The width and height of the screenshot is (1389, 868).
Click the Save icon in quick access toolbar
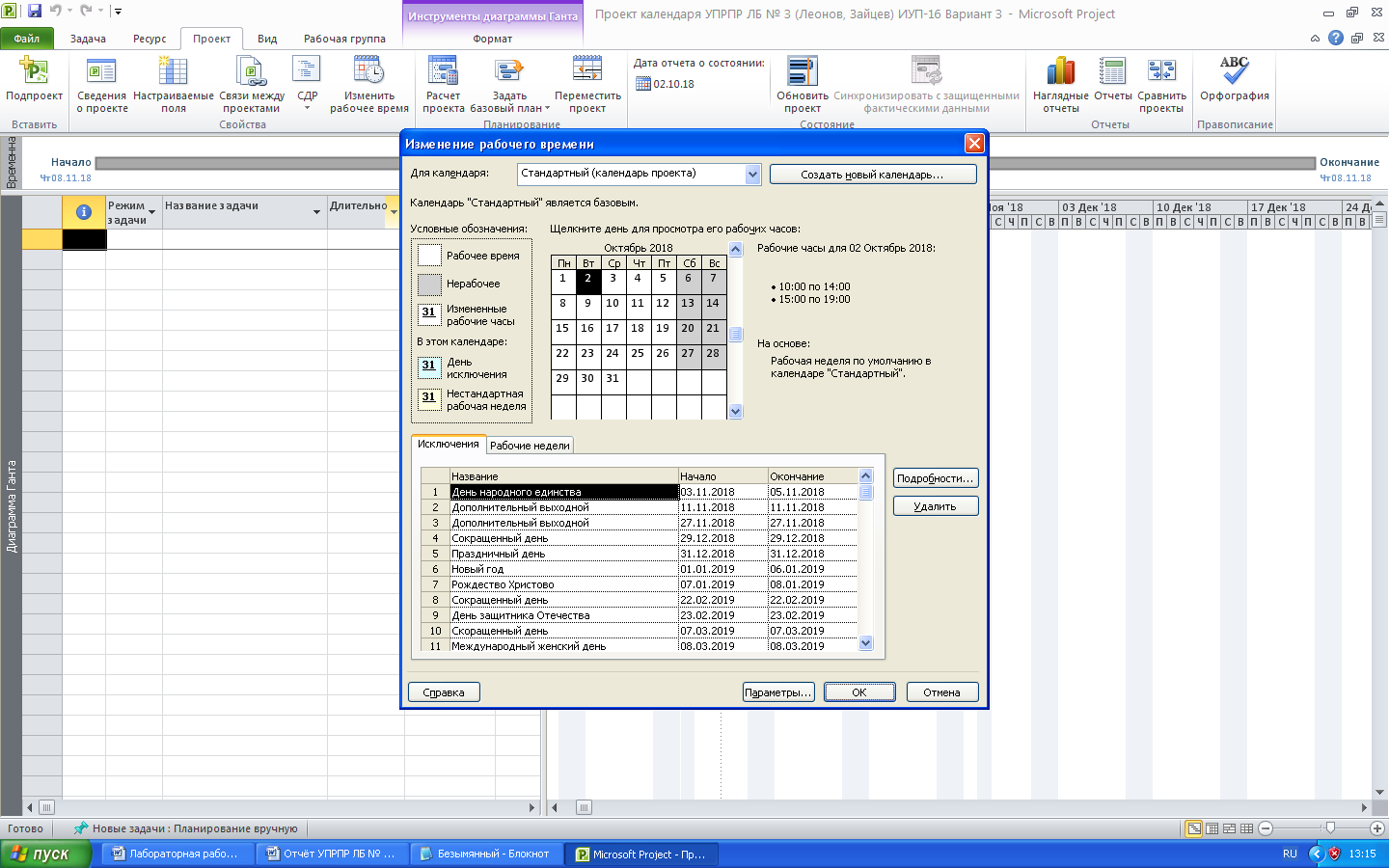click(x=35, y=12)
